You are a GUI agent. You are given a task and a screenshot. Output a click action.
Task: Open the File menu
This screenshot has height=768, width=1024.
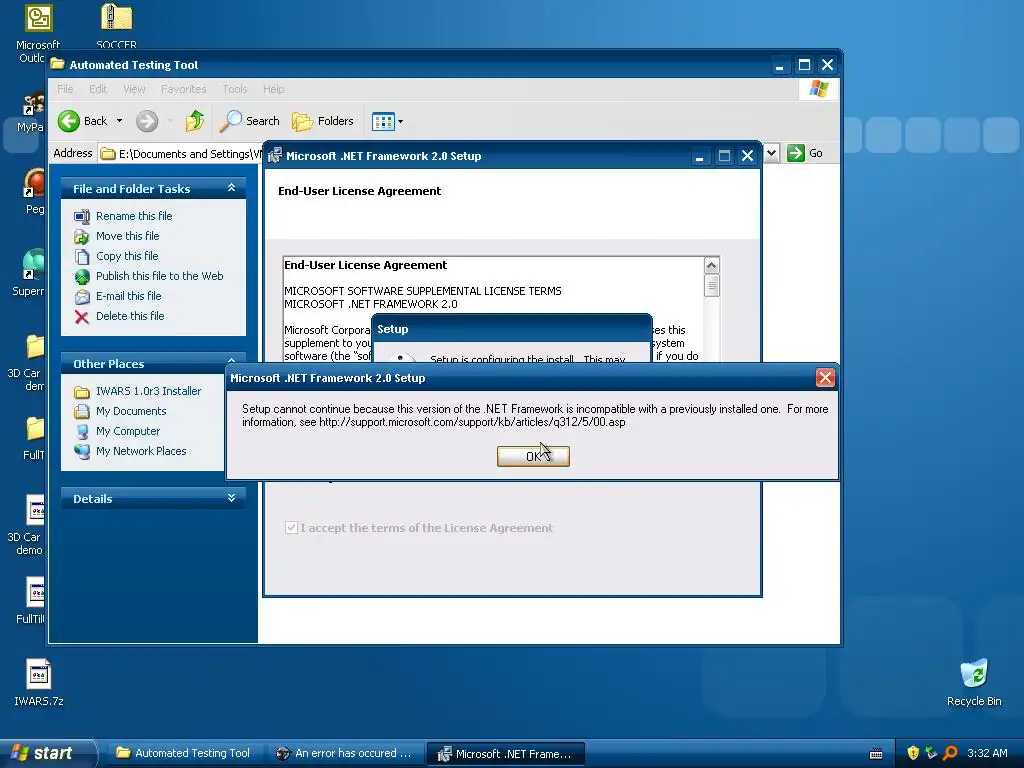(65, 89)
